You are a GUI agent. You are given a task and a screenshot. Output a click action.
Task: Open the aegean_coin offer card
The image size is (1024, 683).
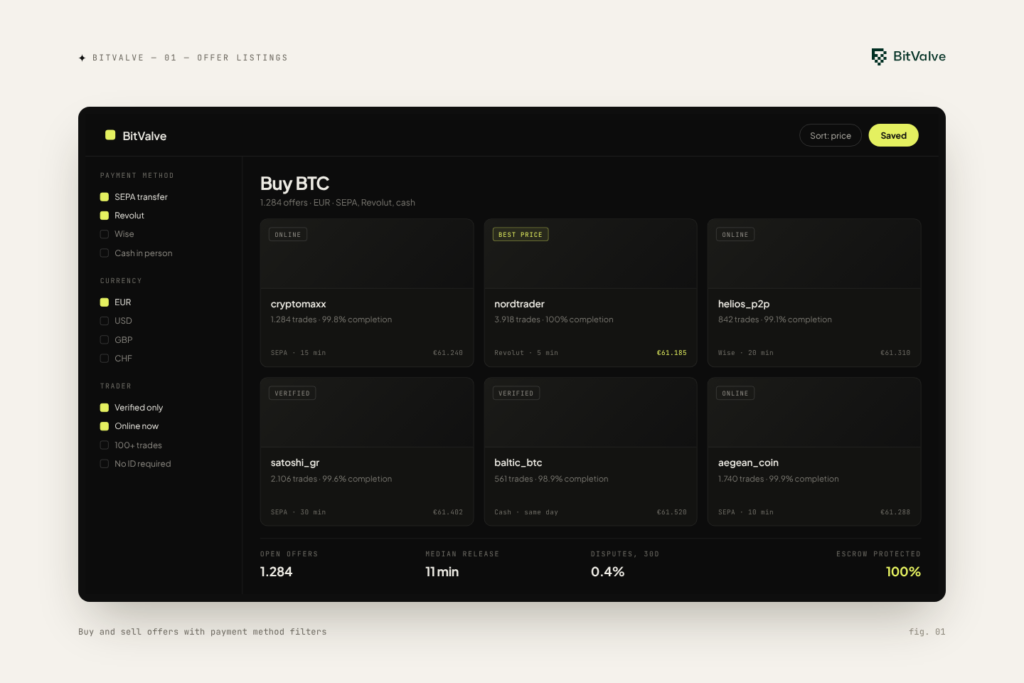point(814,452)
